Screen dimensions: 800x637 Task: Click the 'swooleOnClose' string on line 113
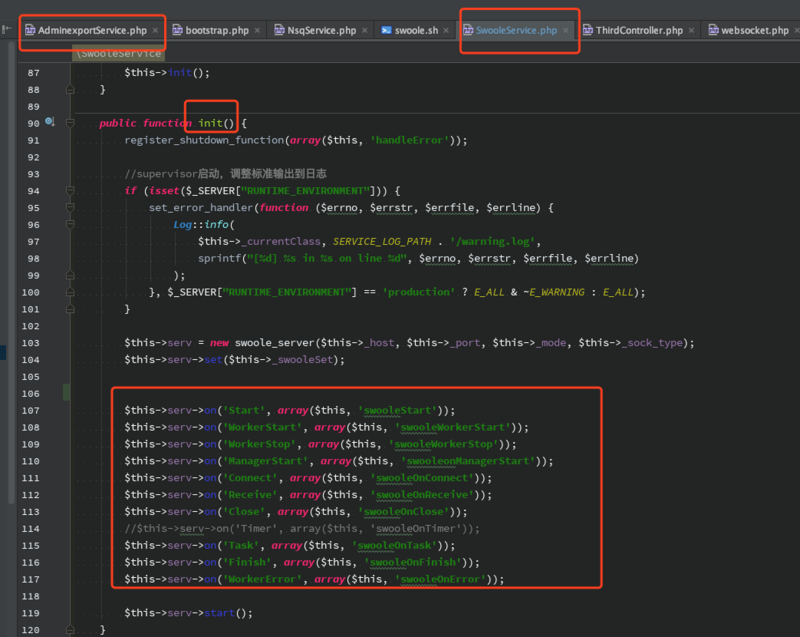coord(404,512)
